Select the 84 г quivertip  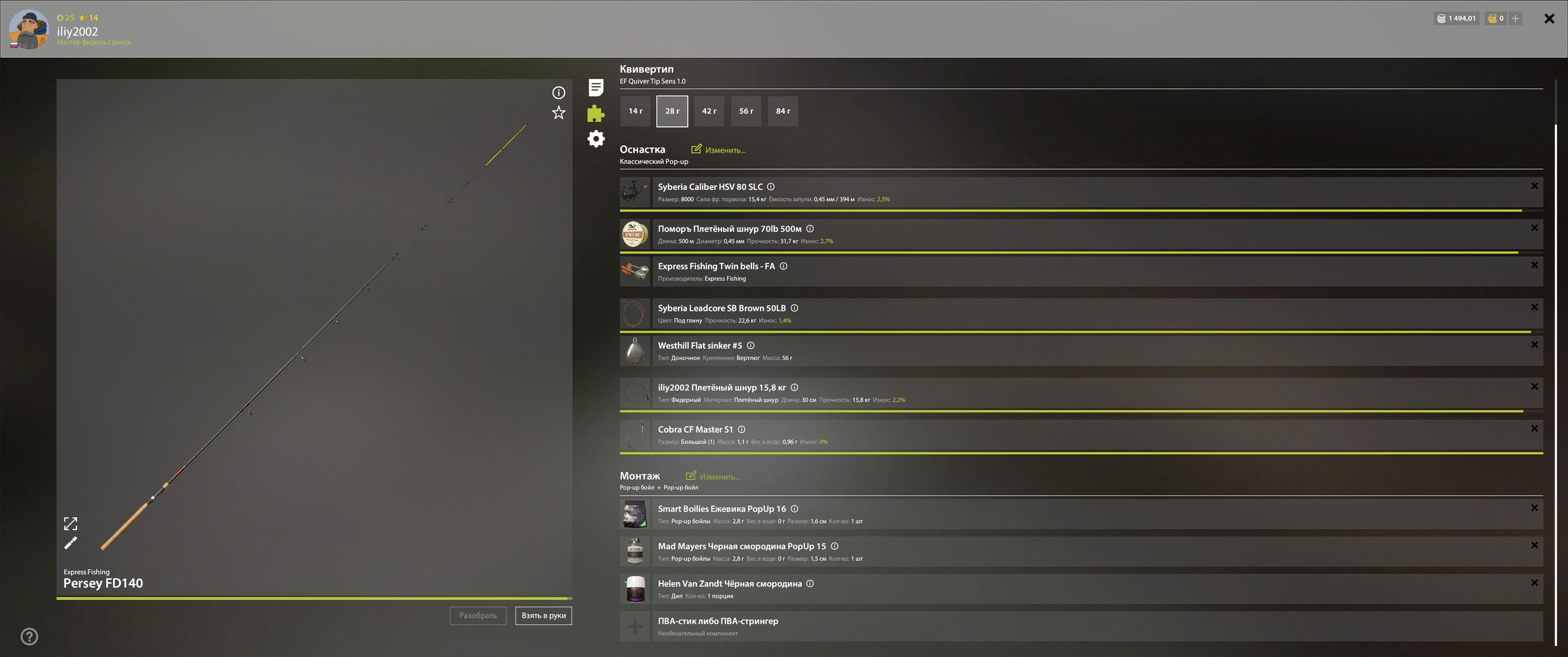click(783, 111)
